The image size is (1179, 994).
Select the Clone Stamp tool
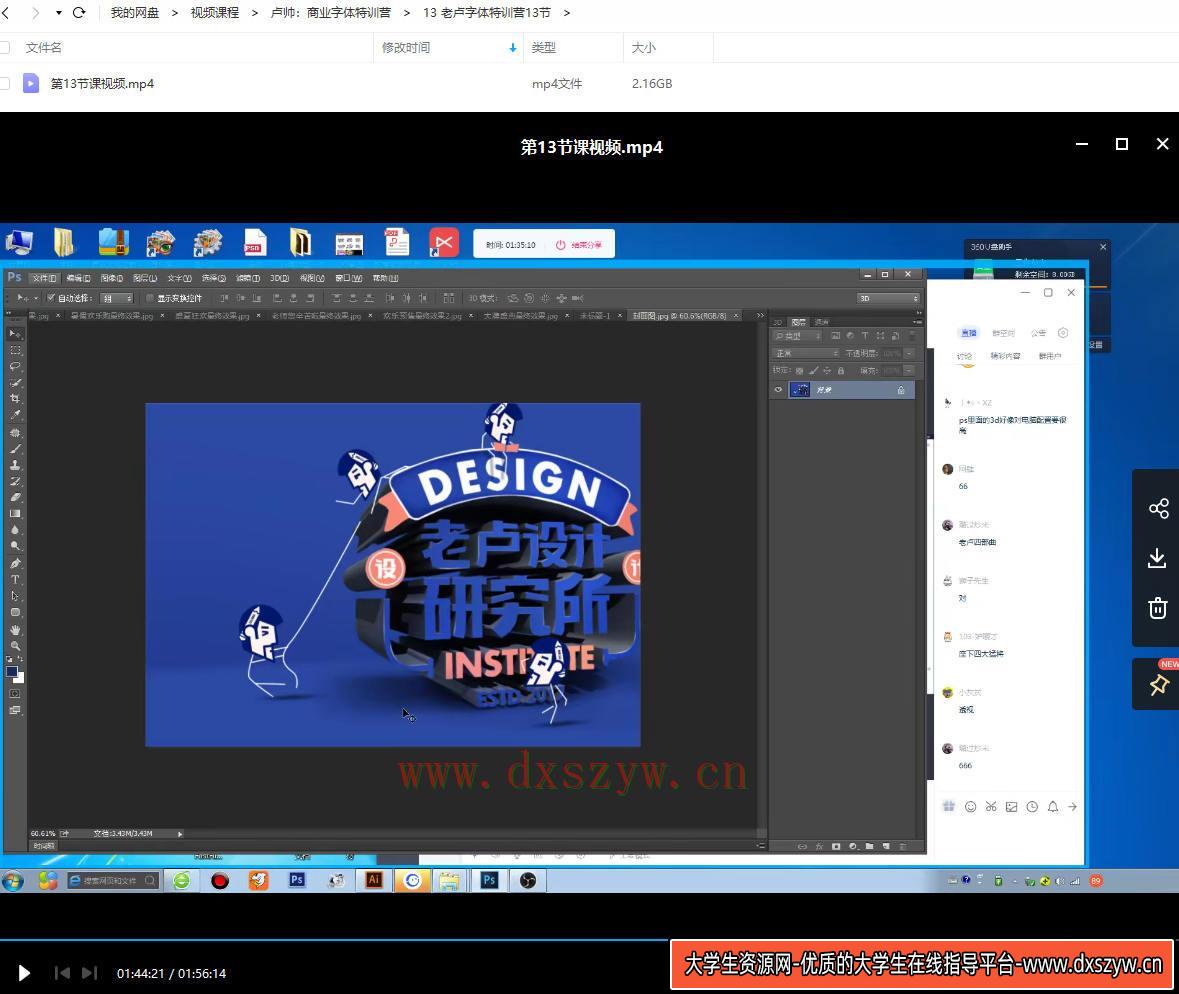coord(15,465)
